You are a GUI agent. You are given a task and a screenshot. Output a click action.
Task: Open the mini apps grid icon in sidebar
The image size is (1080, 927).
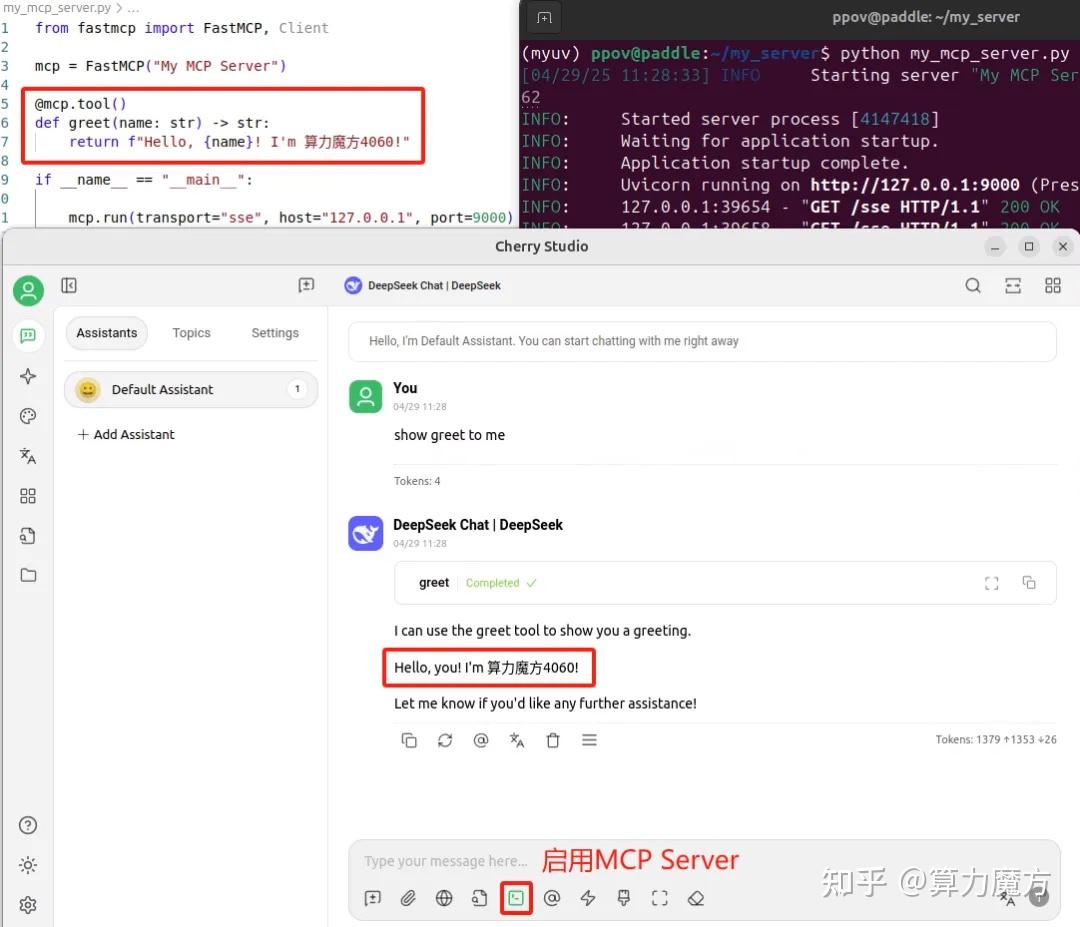tap(27, 496)
